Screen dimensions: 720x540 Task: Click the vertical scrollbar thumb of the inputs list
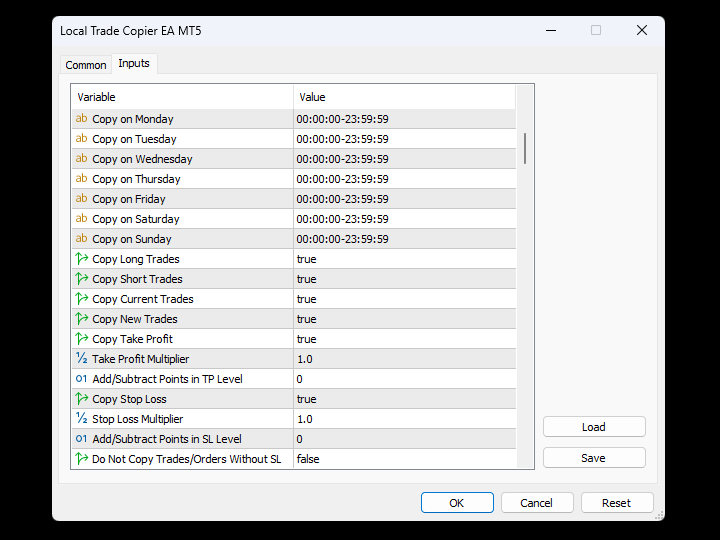525,149
